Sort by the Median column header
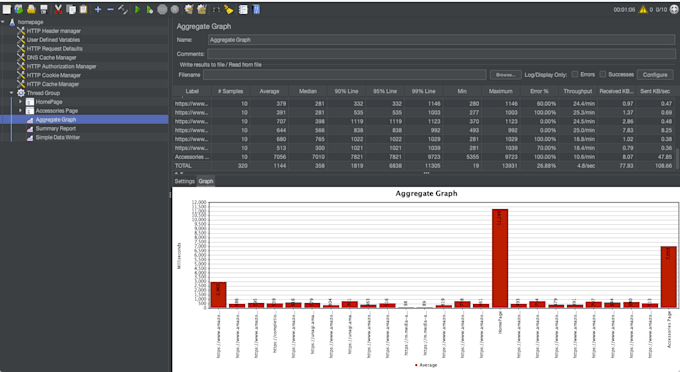This screenshot has width=680, height=372. 308,91
